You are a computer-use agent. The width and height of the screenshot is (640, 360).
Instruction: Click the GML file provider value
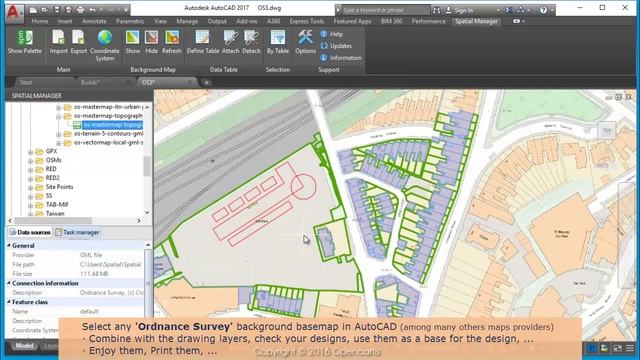pos(91,255)
